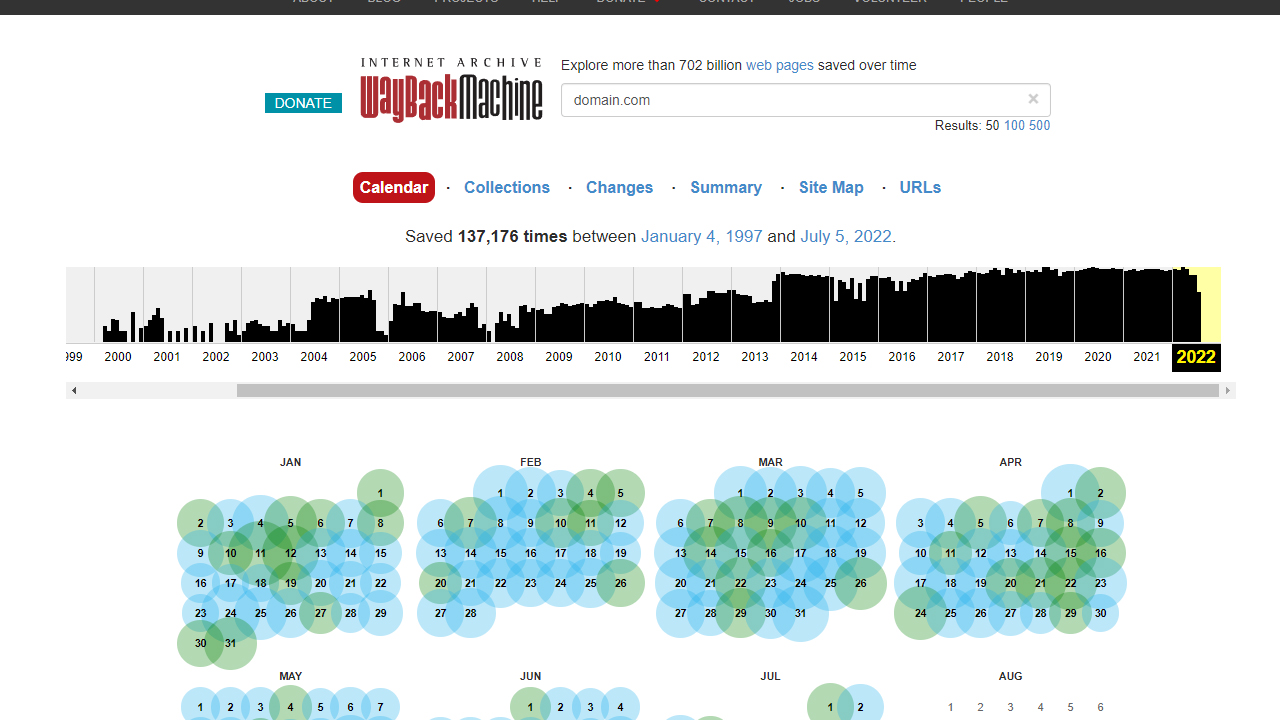Open the Summary tab
Image resolution: width=1280 pixels, height=720 pixels.
coord(726,187)
